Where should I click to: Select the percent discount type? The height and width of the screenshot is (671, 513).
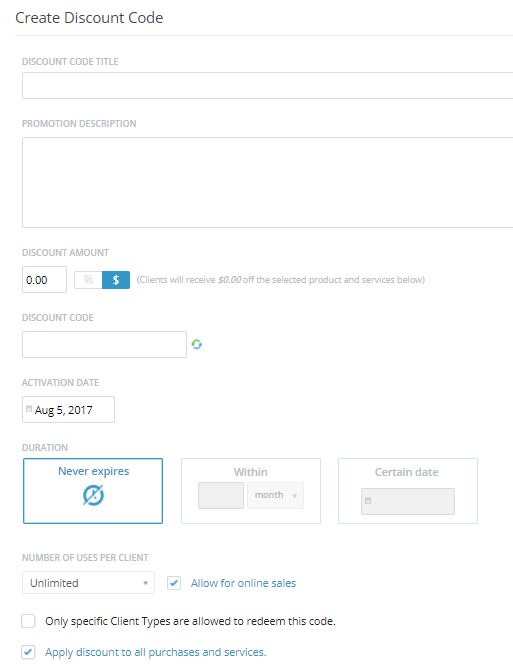tap(88, 280)
